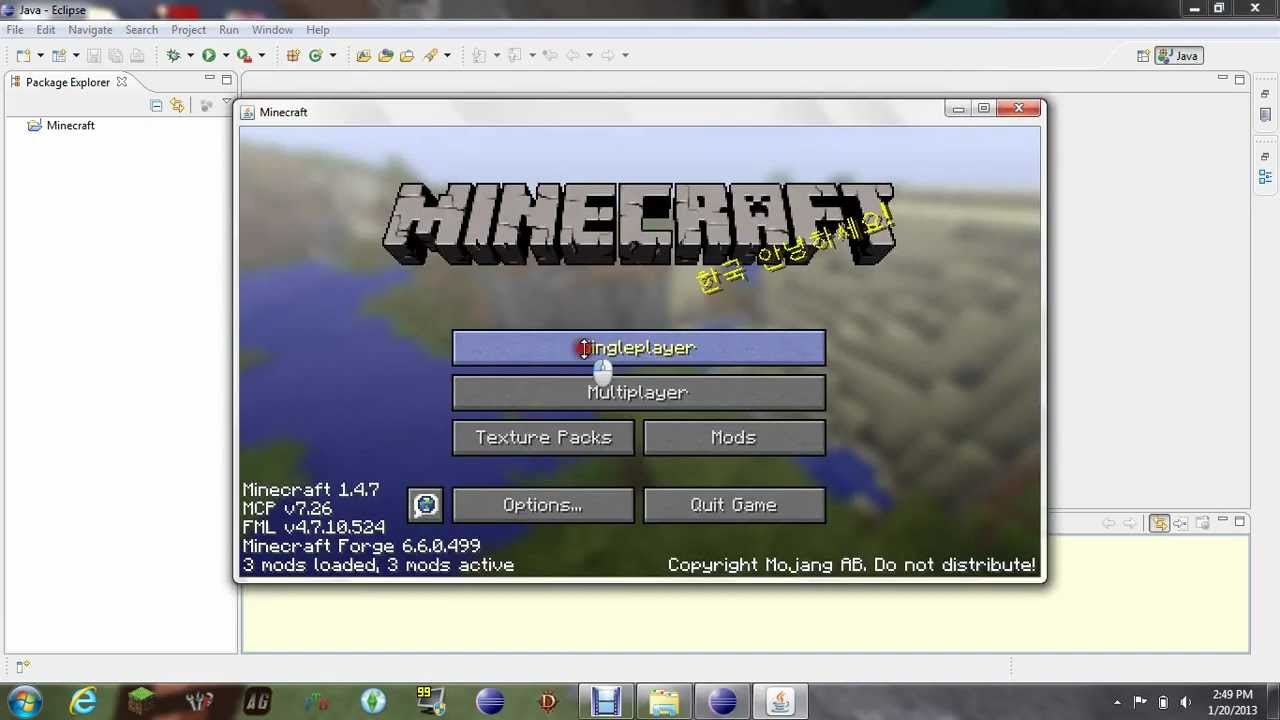Click the Outline icon in right trim
Screen dimensions: 1280x720
[x=1265, y=178]
